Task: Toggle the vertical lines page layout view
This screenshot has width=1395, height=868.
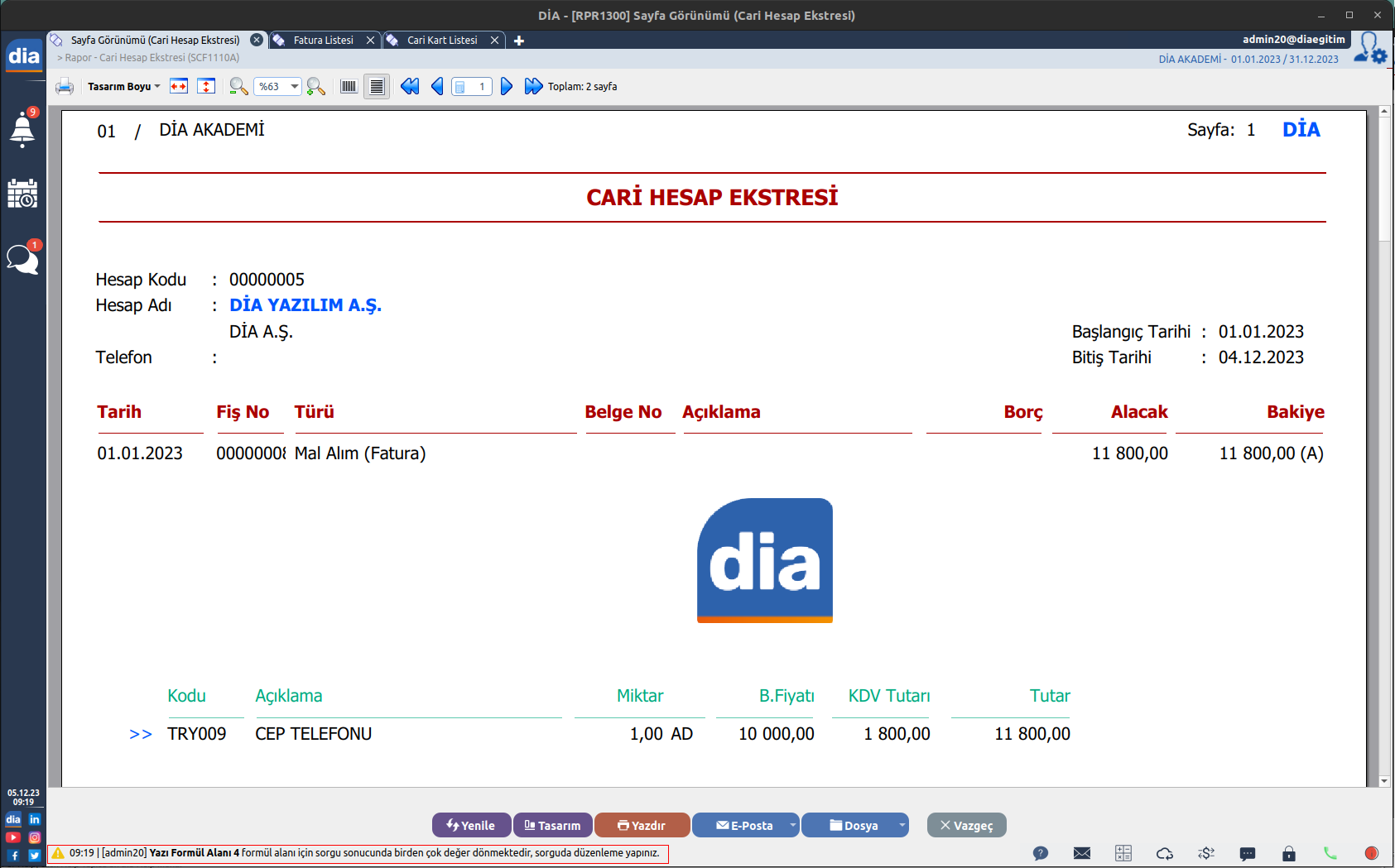Action: coord(349,87)
